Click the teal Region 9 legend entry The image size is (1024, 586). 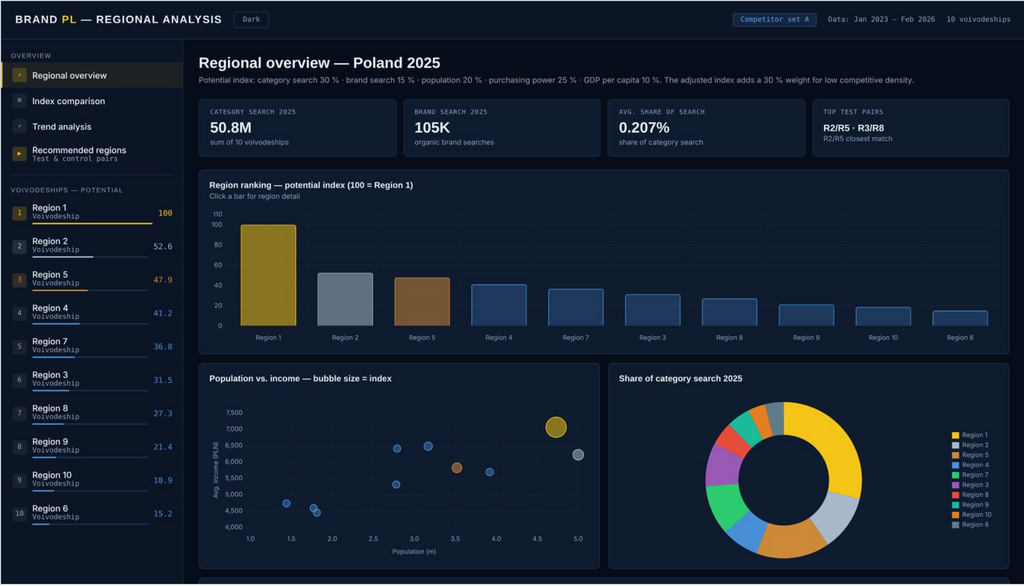(x=970, y=505)
